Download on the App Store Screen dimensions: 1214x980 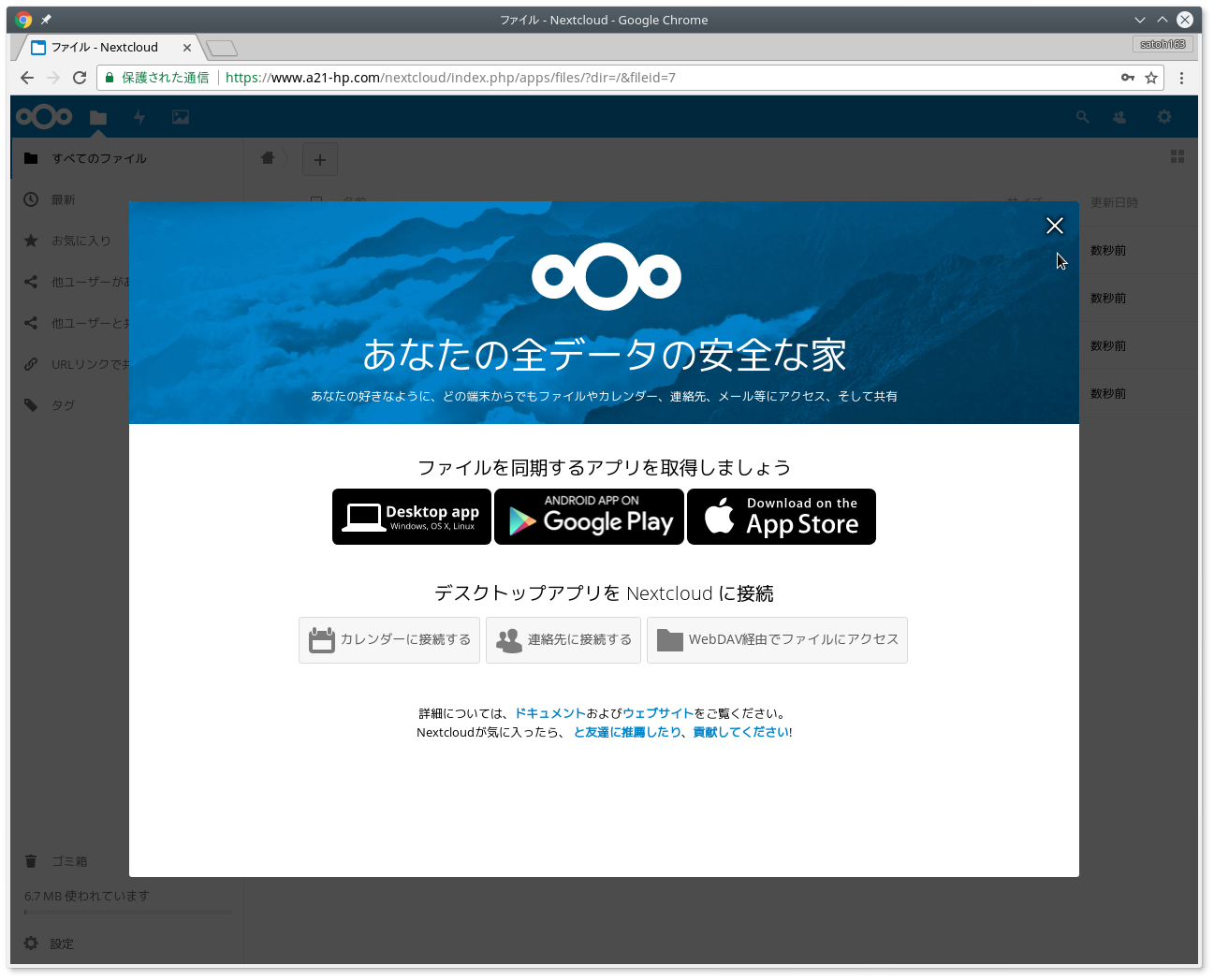[x=782, y=517]
